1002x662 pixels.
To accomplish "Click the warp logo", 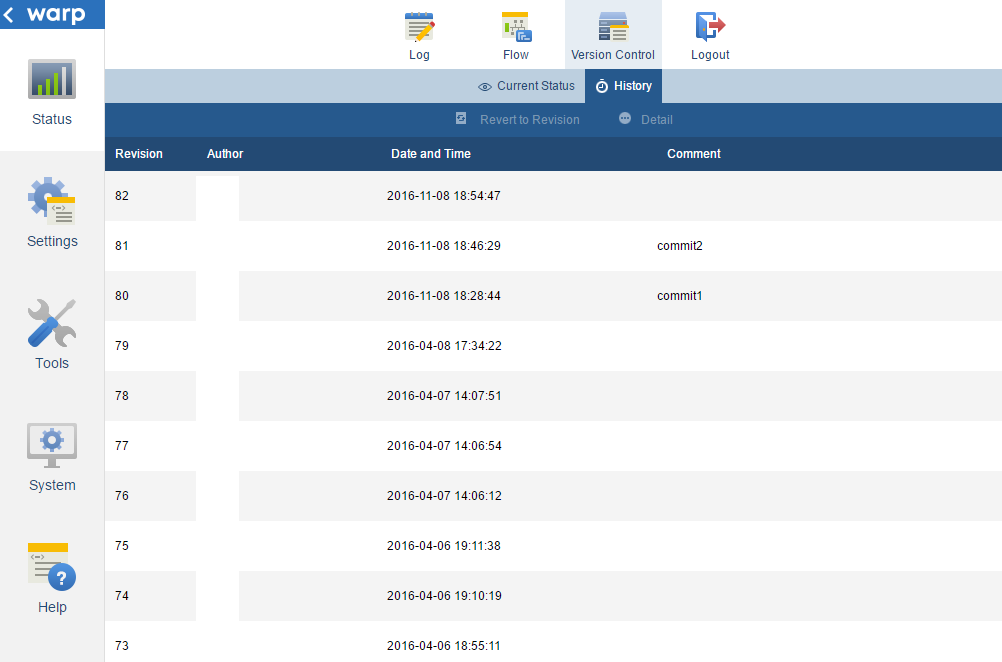I will pyautogui.click(x=55, y=14).
